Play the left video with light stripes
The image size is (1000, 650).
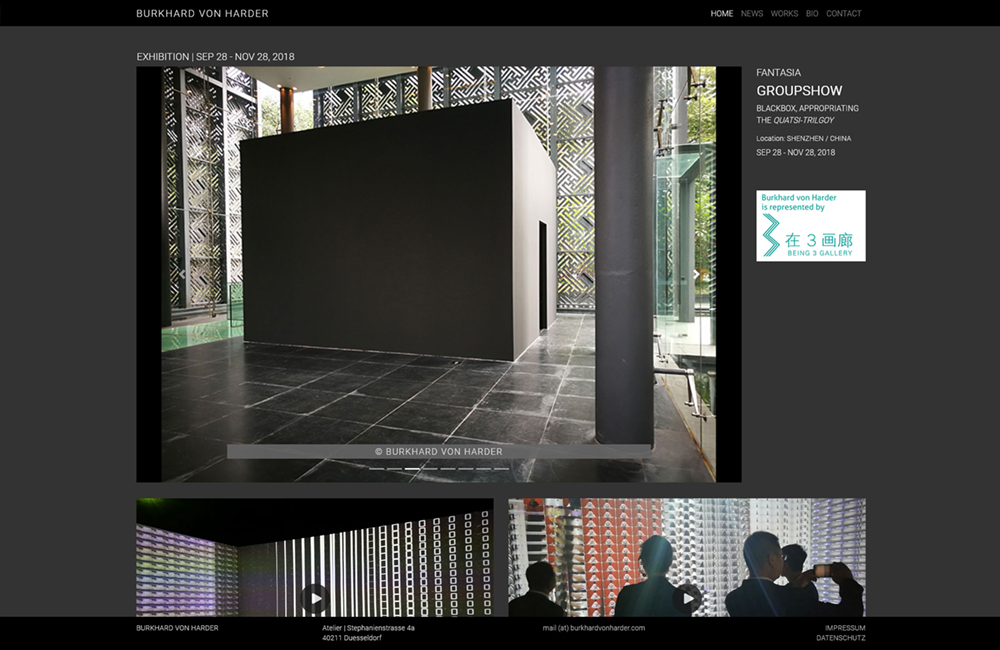tap(315, 598)
